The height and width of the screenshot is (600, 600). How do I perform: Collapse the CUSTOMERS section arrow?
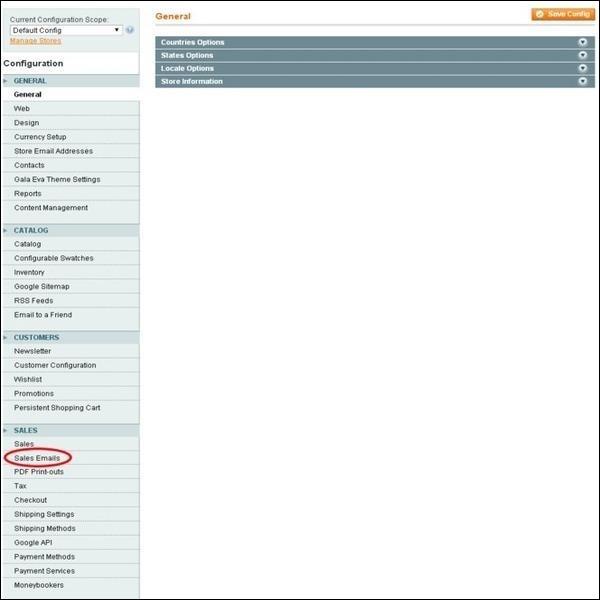[5, 338]
